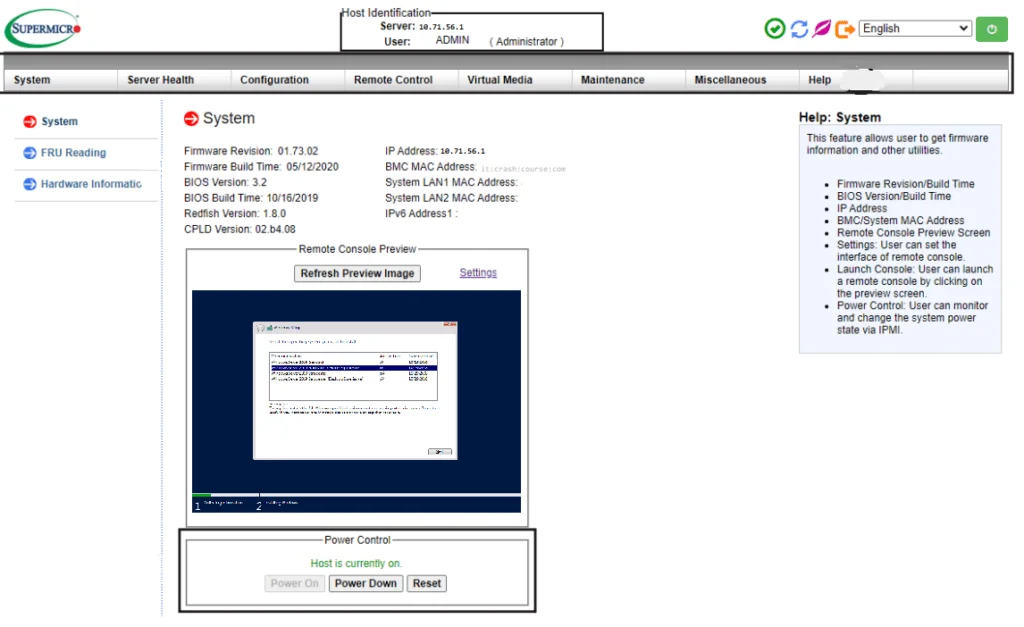Click the 'CPLD Version: 02.b4.08' text

(240, 229)
